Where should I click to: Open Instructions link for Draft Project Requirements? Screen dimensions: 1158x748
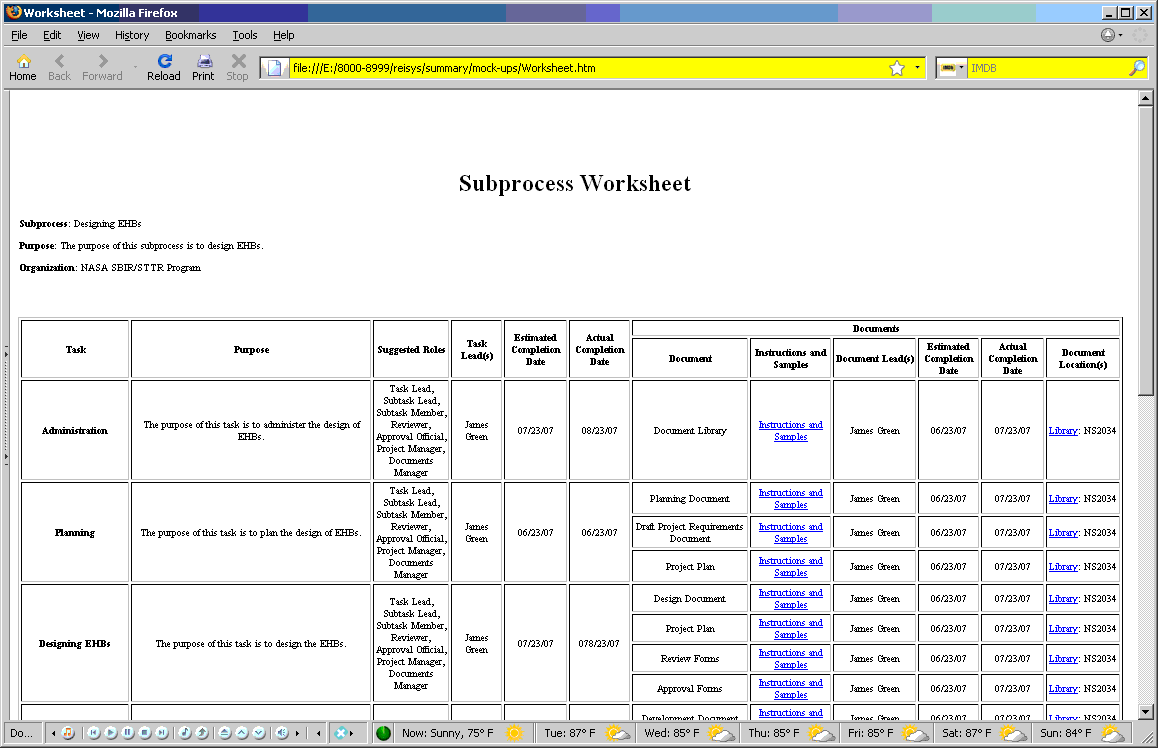tap(790, 532)
